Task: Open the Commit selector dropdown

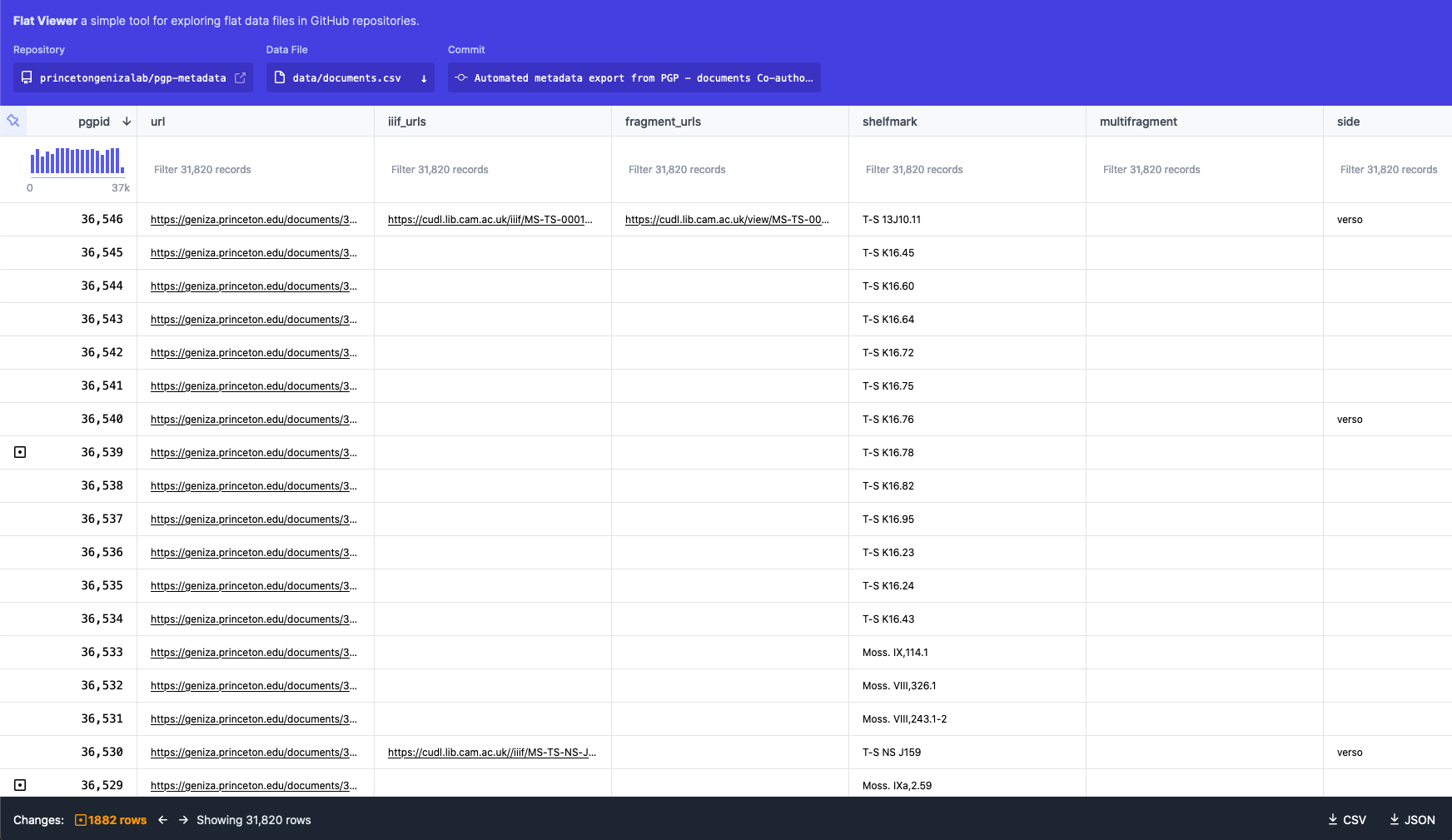Action: pos(634,77)
